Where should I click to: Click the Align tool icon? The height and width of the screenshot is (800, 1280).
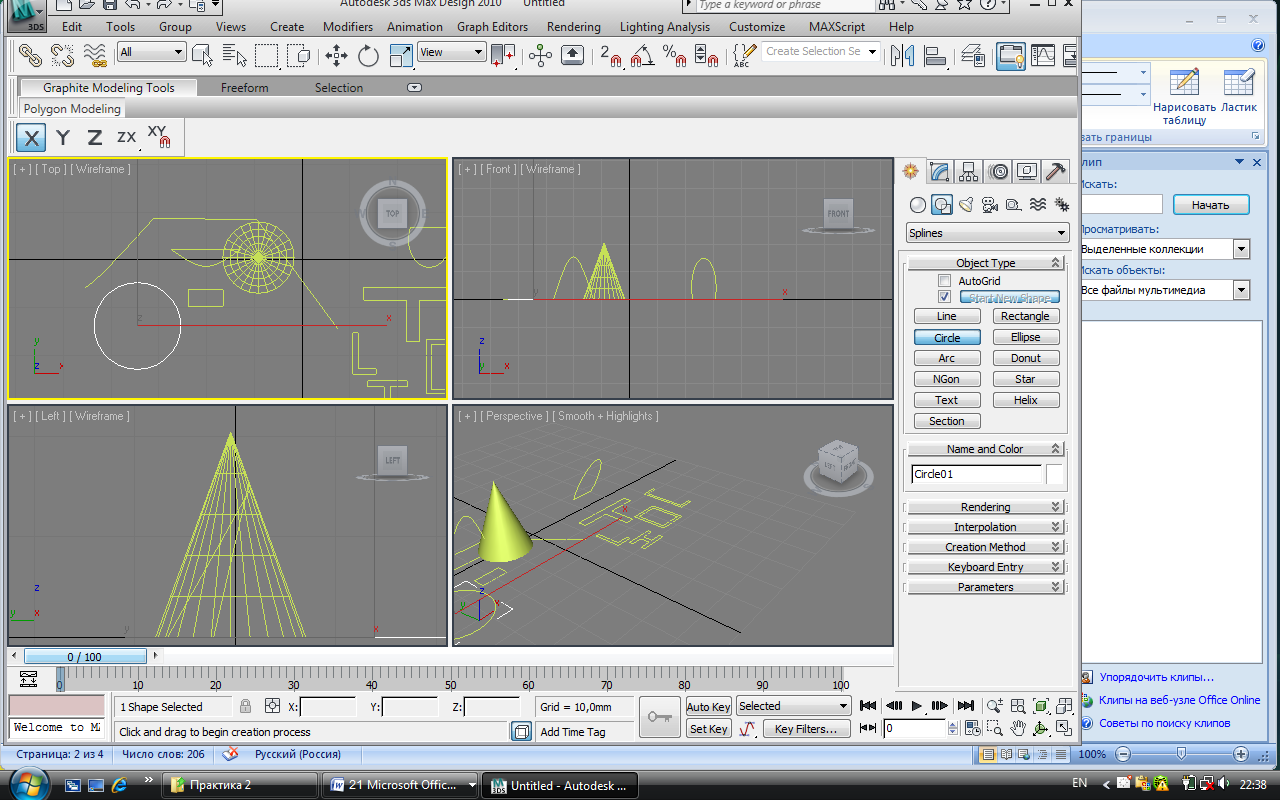[x=934, y=55]
